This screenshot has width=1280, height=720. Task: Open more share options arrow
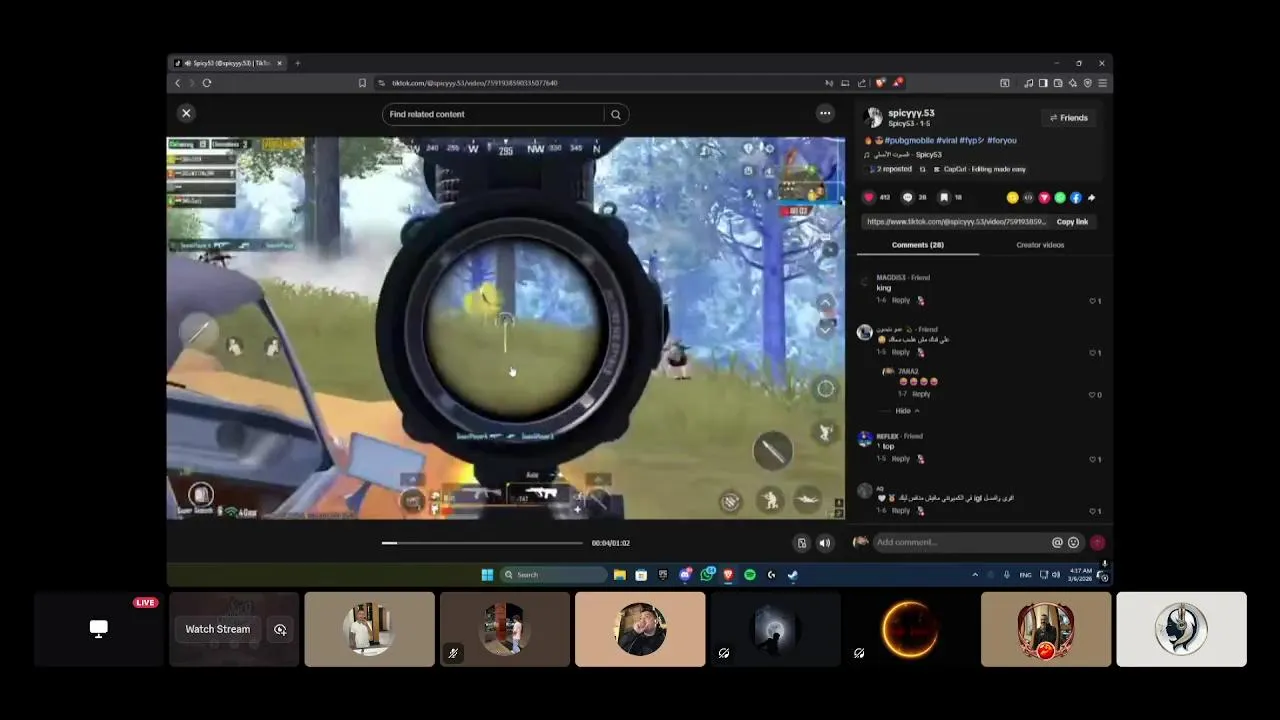coord(1092,198)
